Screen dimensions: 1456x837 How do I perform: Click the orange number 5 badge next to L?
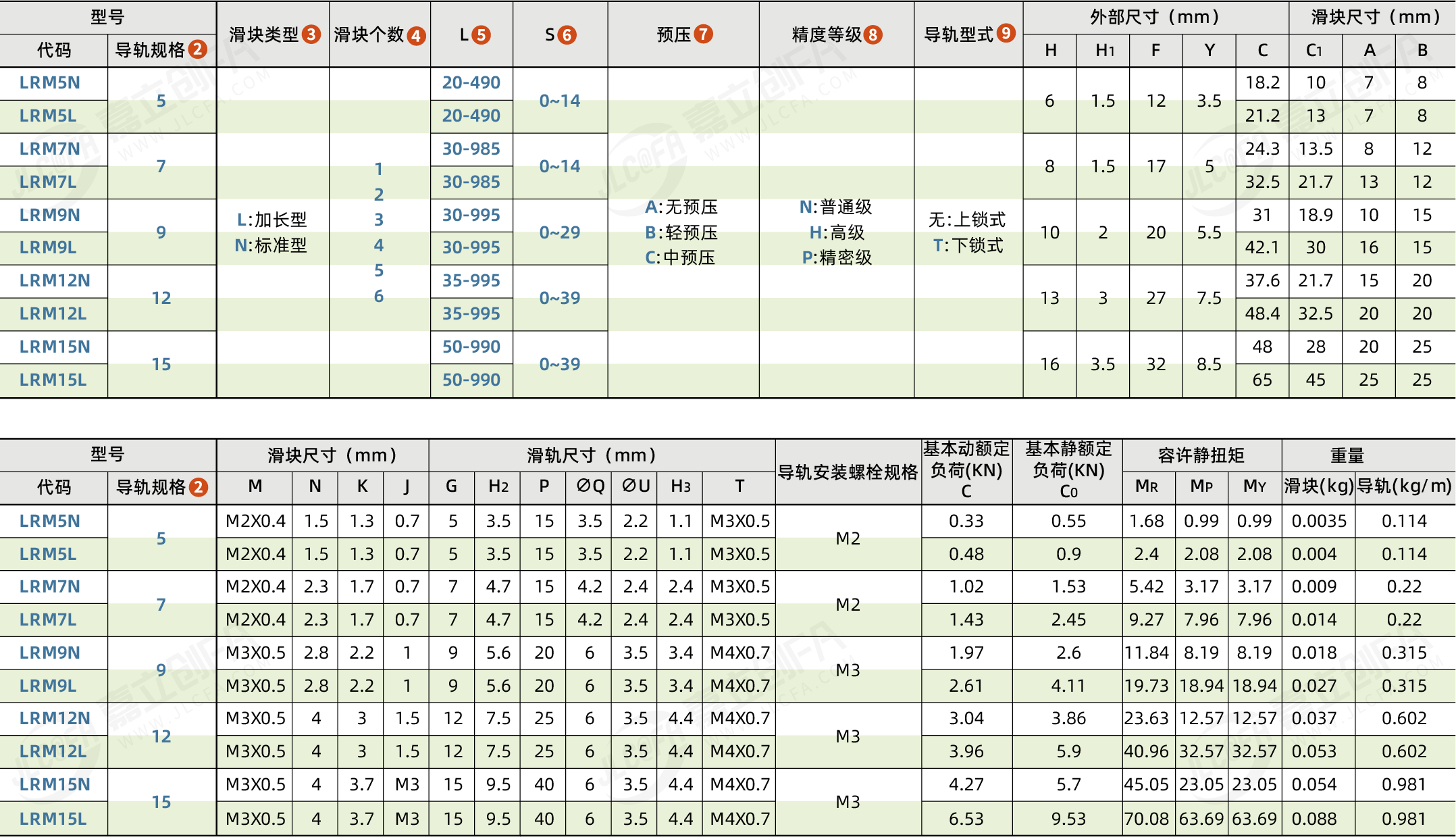481,34
